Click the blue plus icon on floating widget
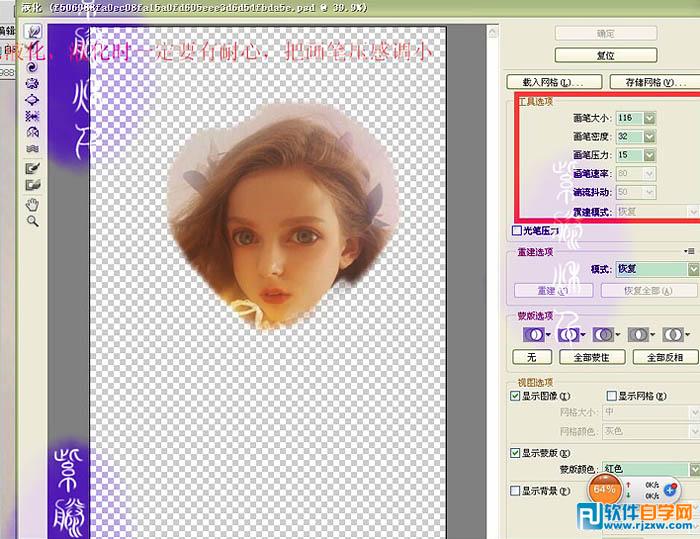The width and height of the screenshot is (700, 539). [x=670, y=490]
